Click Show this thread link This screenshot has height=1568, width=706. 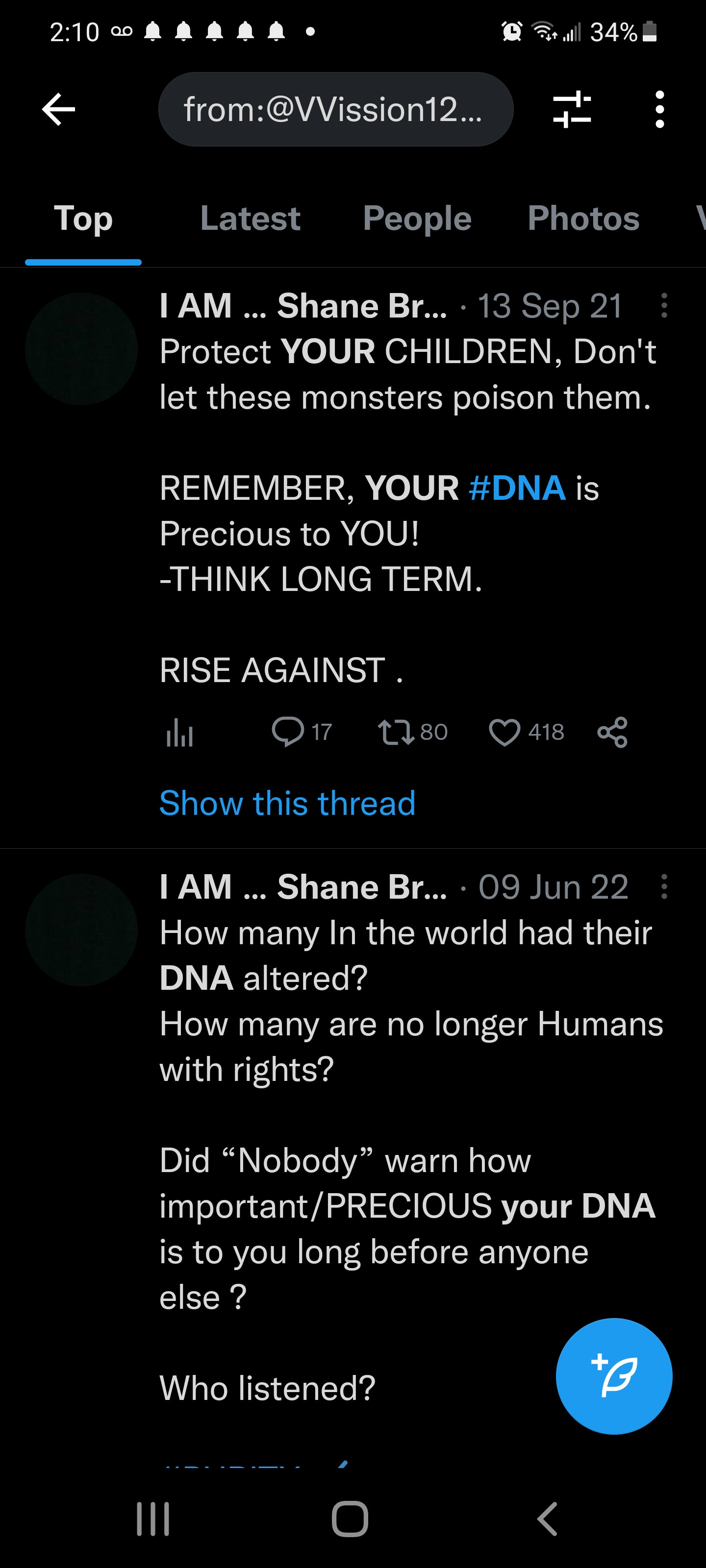pos(287,803)
